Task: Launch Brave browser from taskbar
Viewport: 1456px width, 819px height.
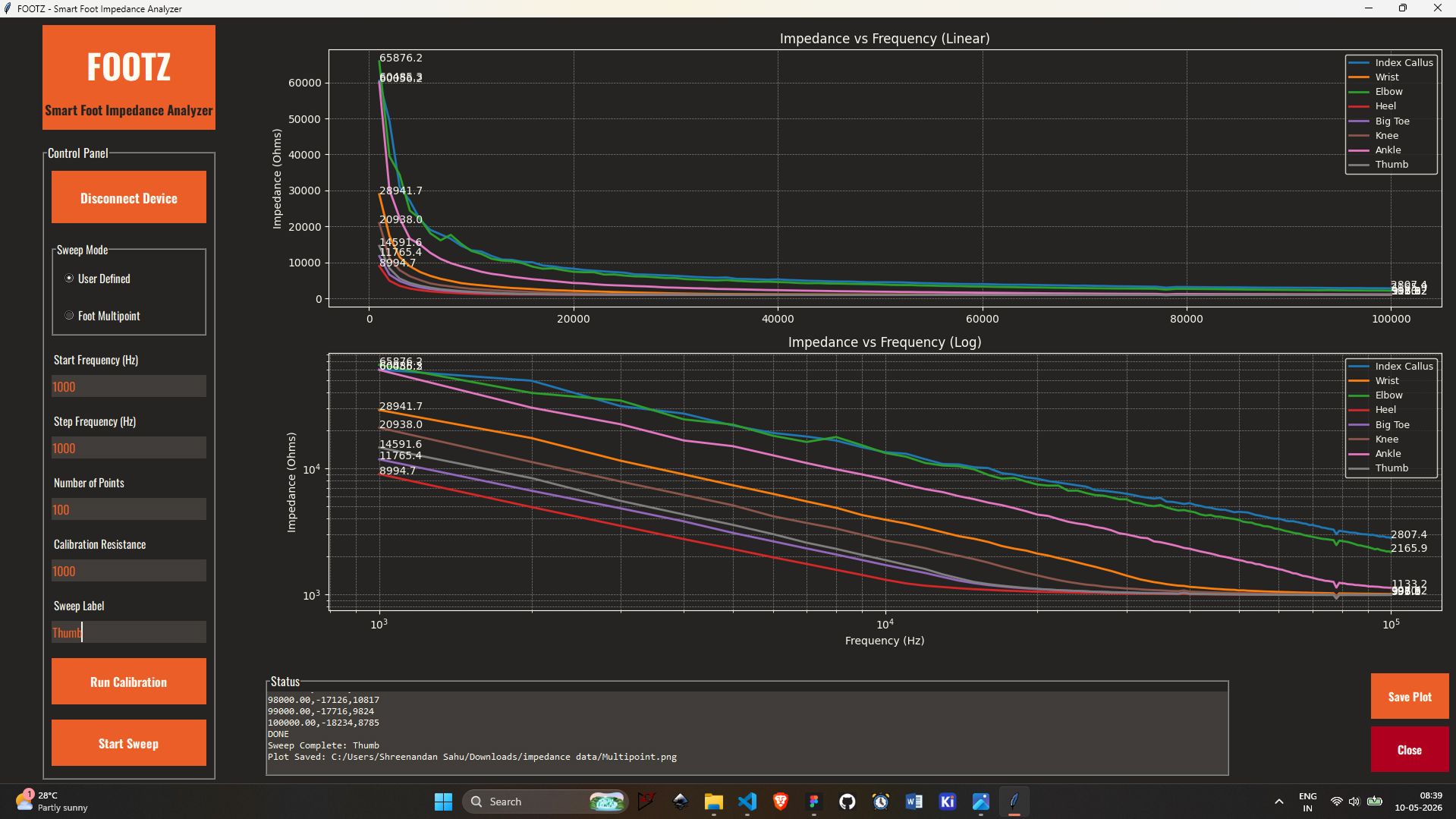Action: click(x=780, y=802)
